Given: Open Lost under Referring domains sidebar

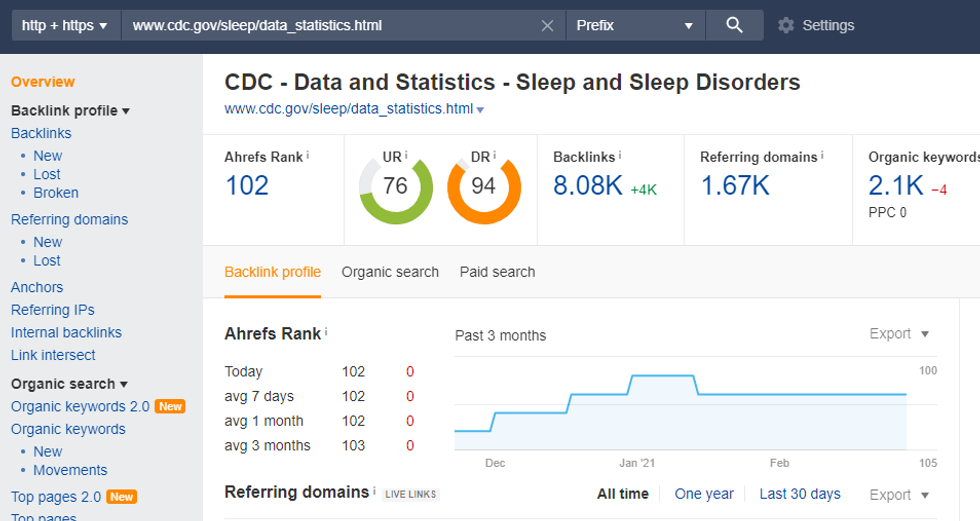Looking at the screenshot, I should click(x=47, y=260).
